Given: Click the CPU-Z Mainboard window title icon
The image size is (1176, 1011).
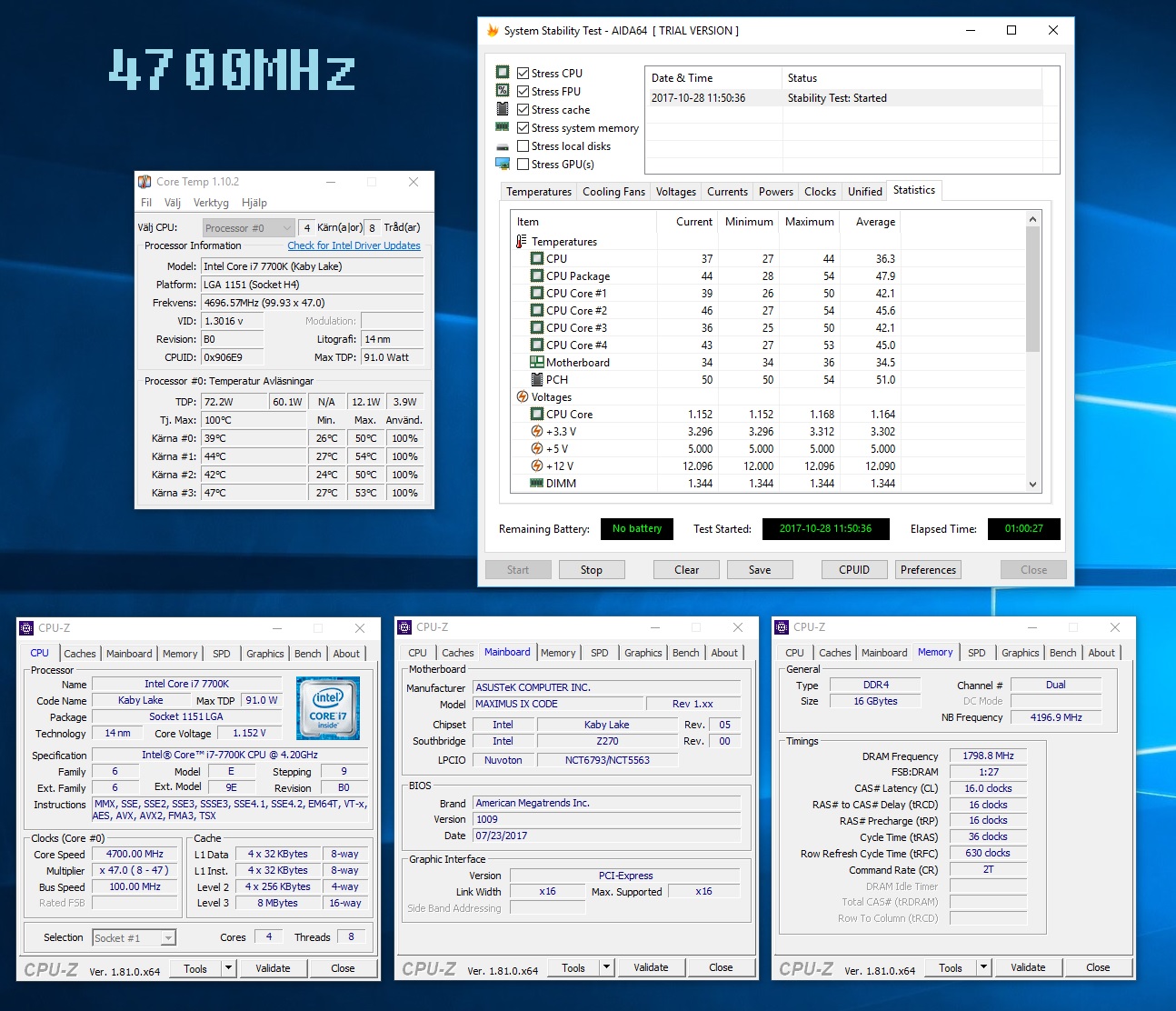Looking at the screenshot, I should click(x=404, y=627).
